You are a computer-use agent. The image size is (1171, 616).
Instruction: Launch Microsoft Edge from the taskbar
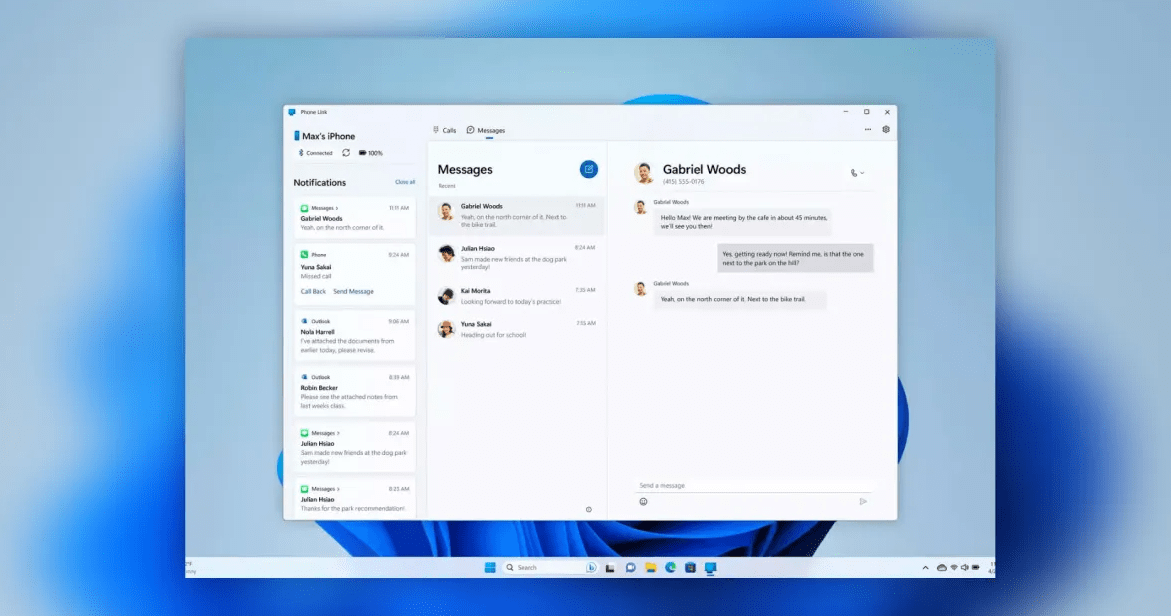tap(671, 567)
